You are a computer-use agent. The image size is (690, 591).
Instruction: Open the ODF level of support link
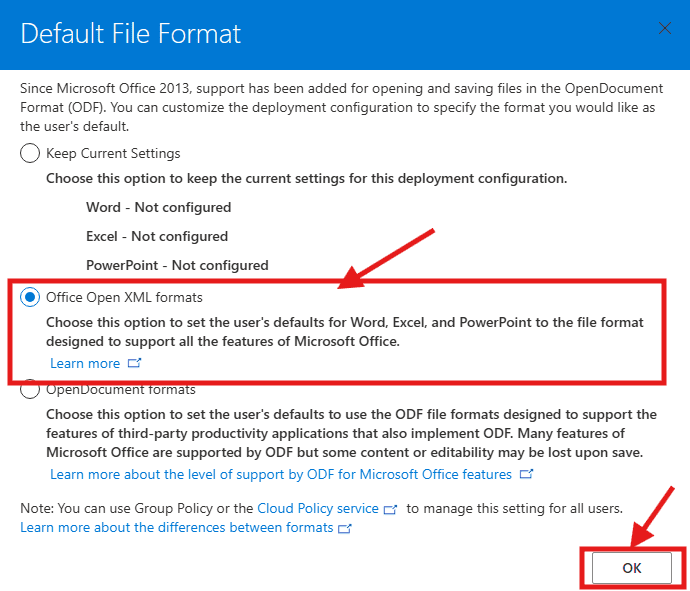click(x=281, y=473)
